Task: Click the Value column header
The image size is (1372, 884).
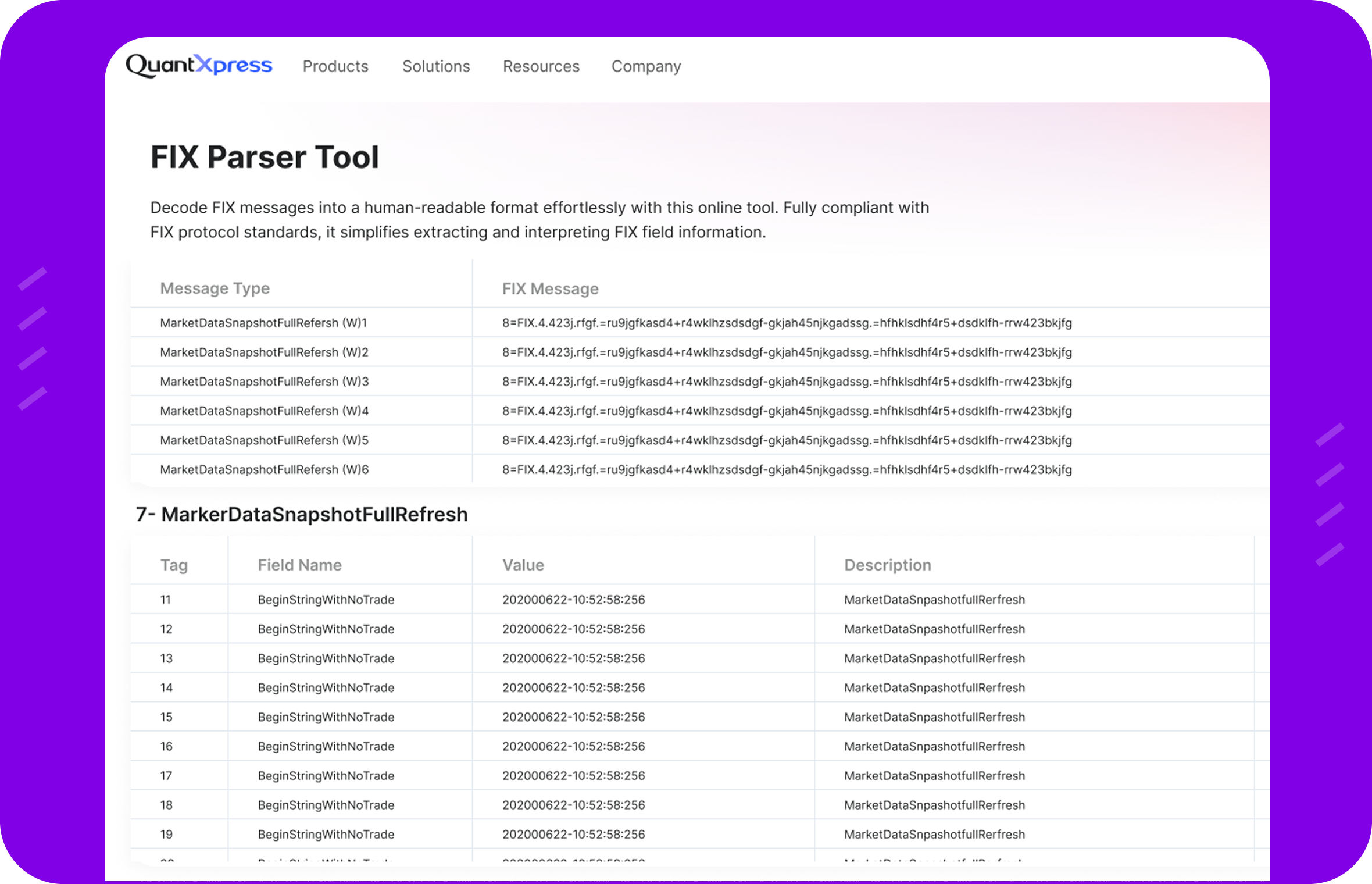Action: click(x=523, y=565)
